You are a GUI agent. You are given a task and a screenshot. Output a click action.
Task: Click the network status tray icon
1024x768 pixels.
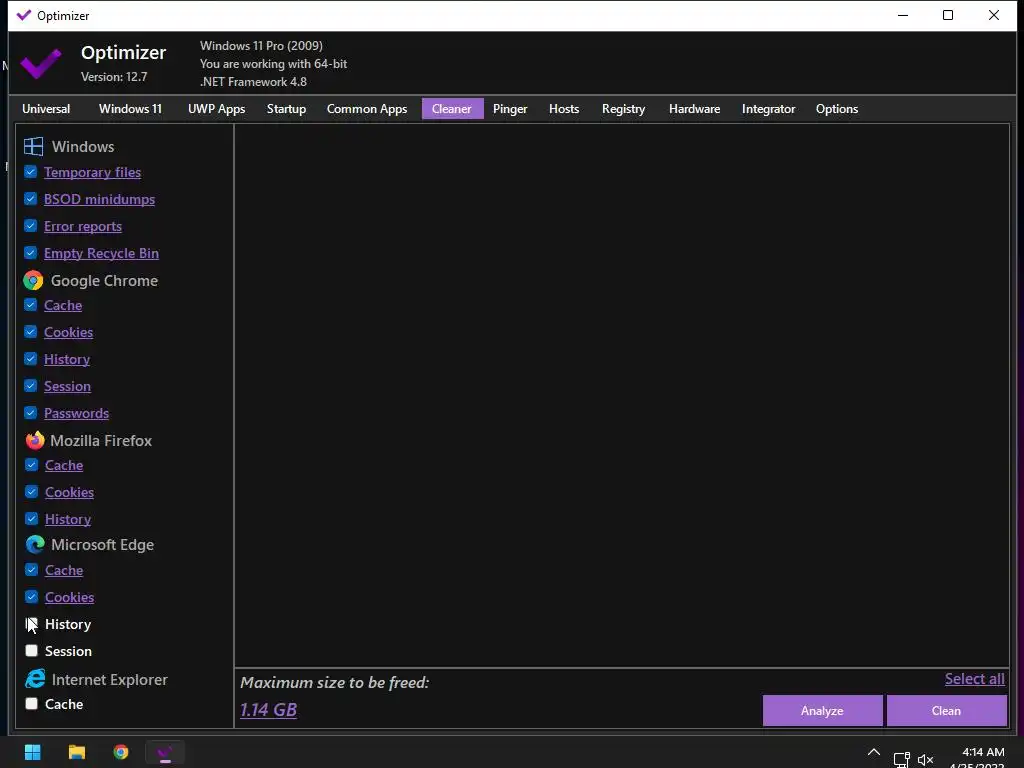902,760
